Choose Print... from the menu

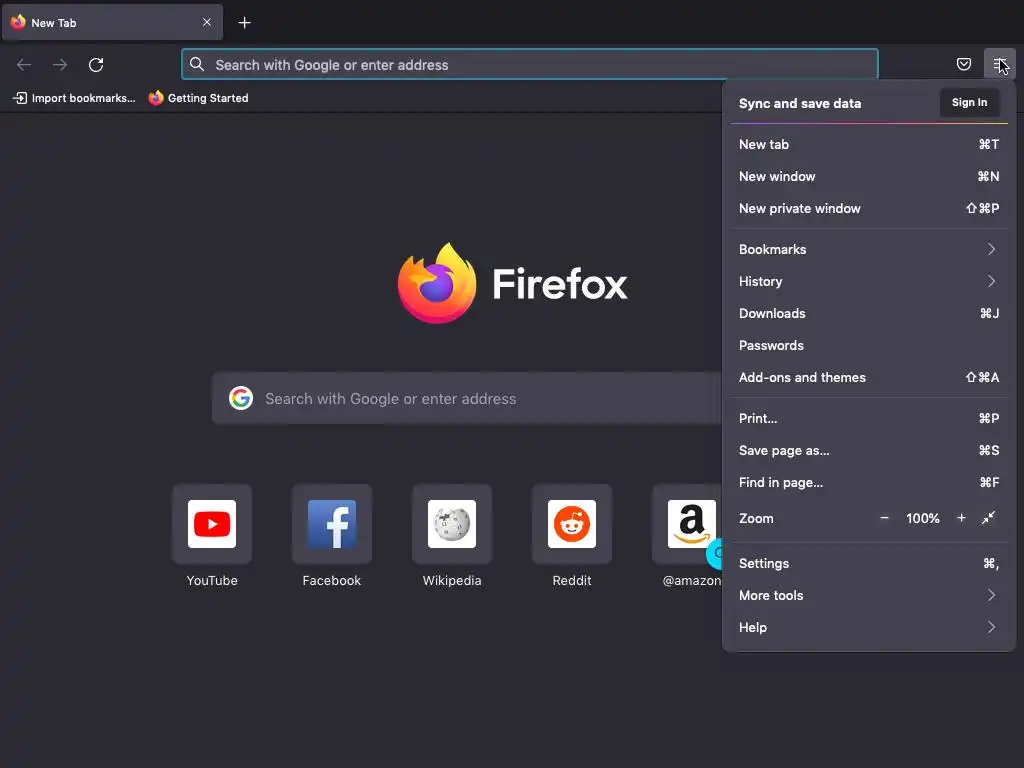click(869, 419)
